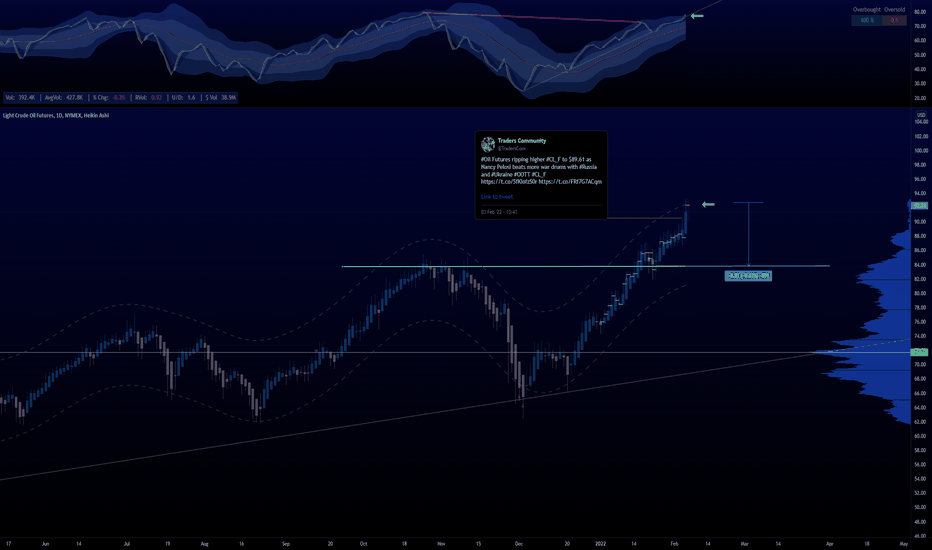Click the 'Feb' label on time axis
The image size is (932, 550).
click(674, 543)
